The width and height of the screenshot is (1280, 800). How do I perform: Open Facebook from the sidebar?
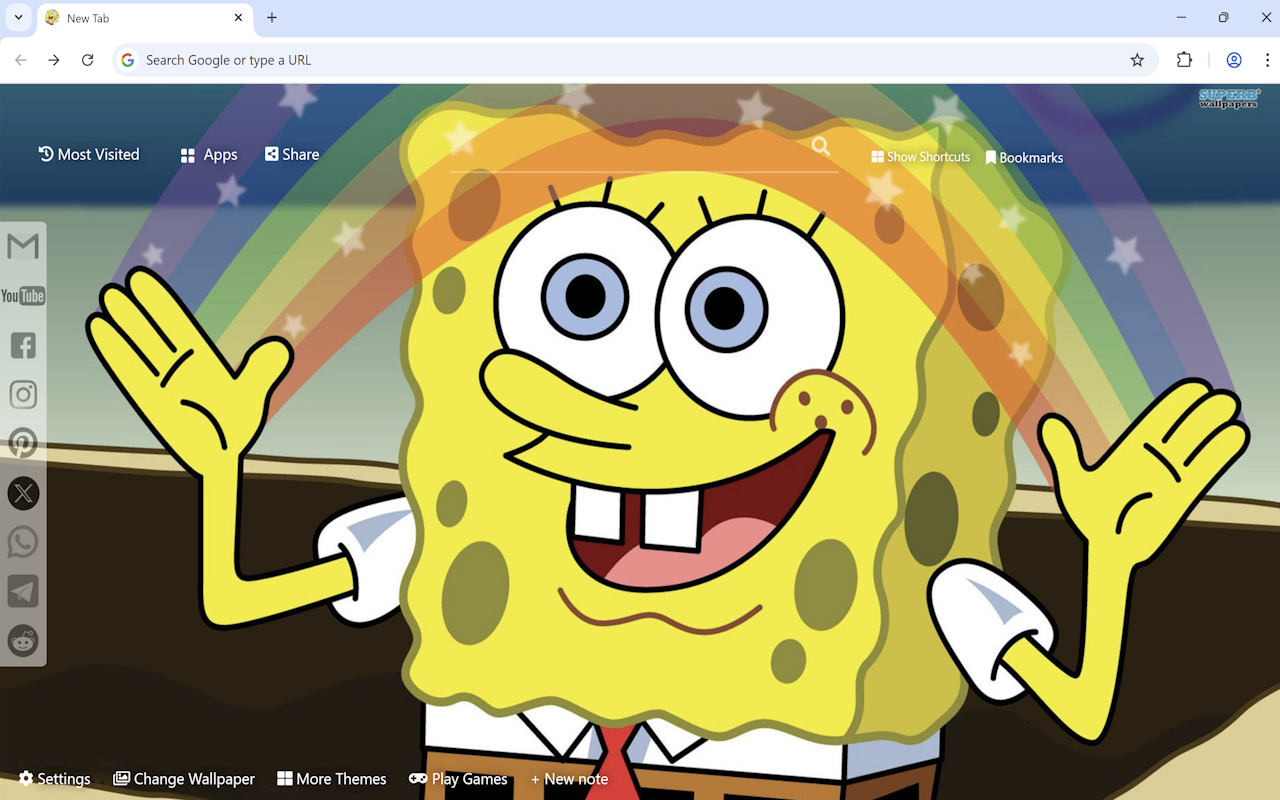[22, 345]
